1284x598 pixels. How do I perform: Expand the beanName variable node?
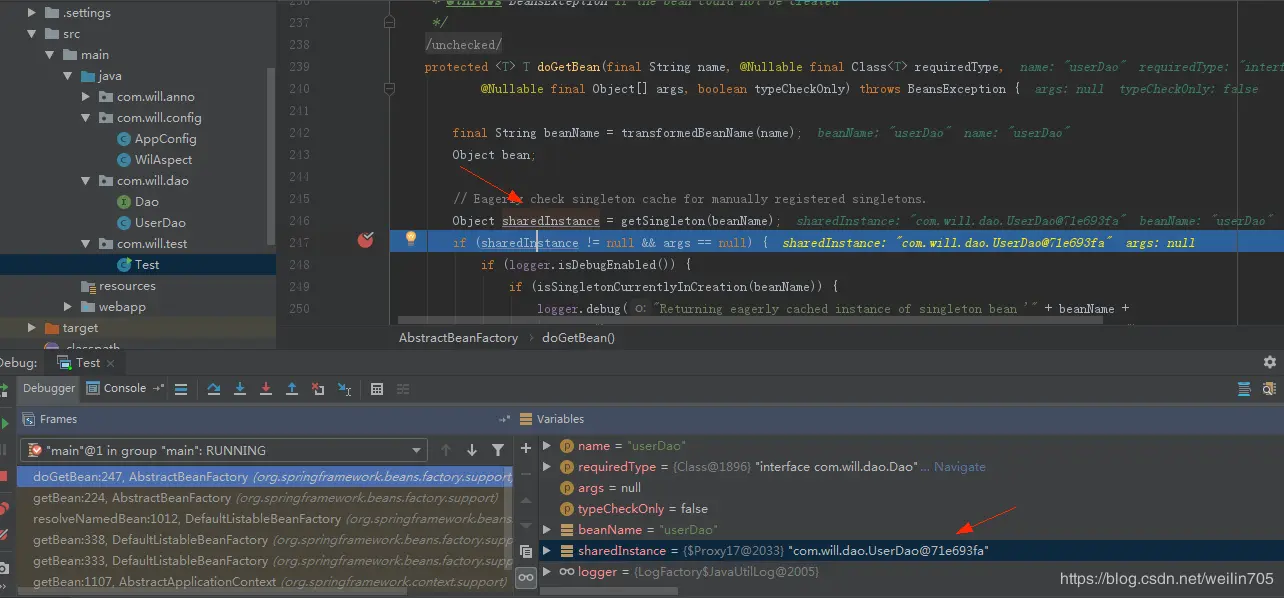(x=546, y=530)
